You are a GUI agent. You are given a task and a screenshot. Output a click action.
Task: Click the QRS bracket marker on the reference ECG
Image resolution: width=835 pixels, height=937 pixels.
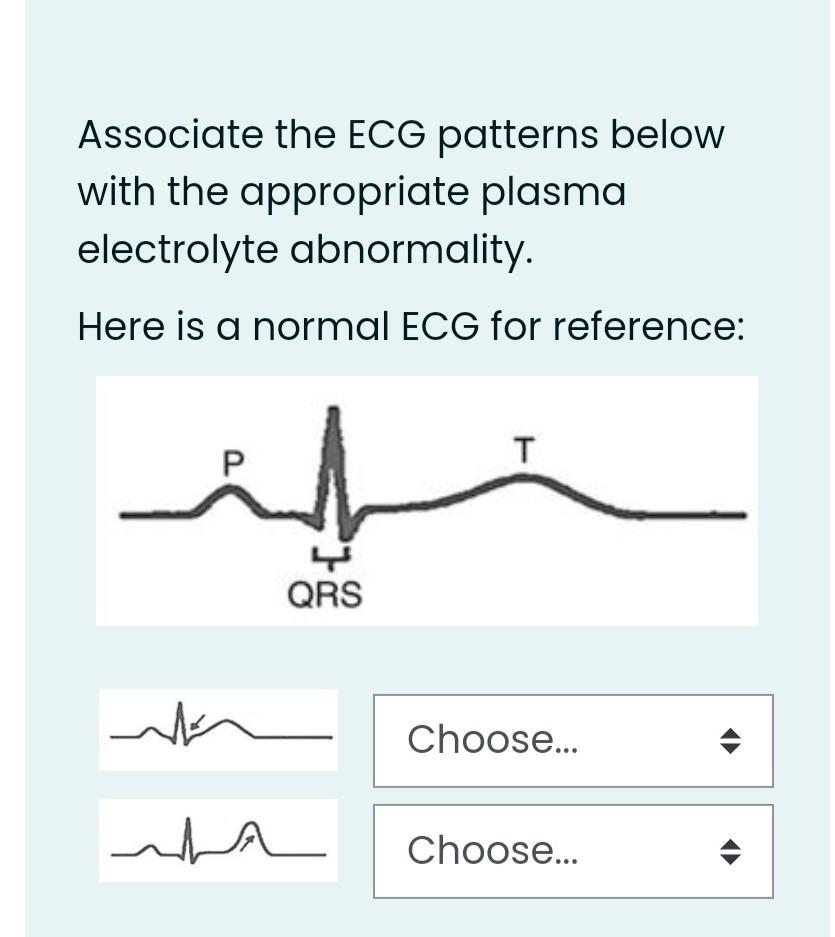click(x=330, y=556)
